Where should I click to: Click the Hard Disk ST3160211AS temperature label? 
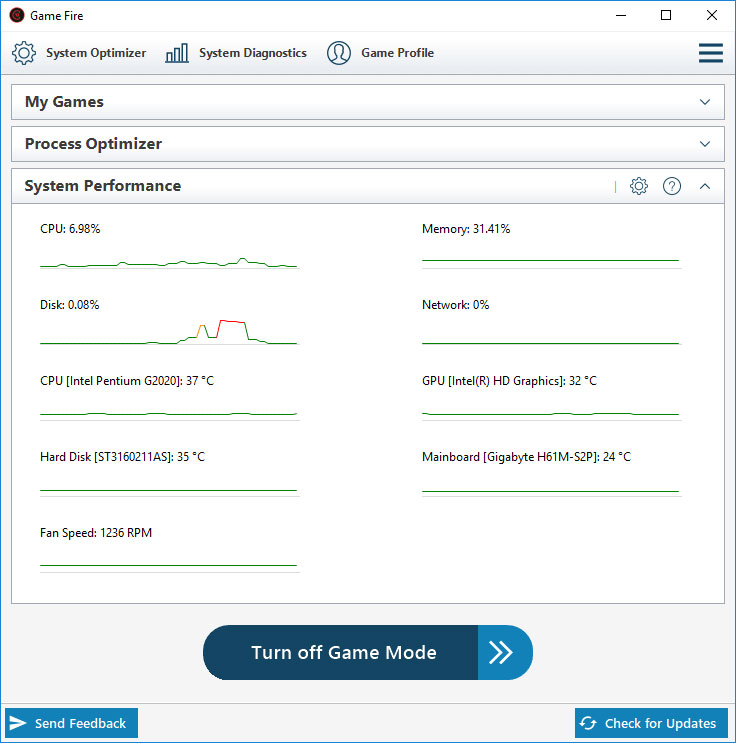click(x=122, y=457)
